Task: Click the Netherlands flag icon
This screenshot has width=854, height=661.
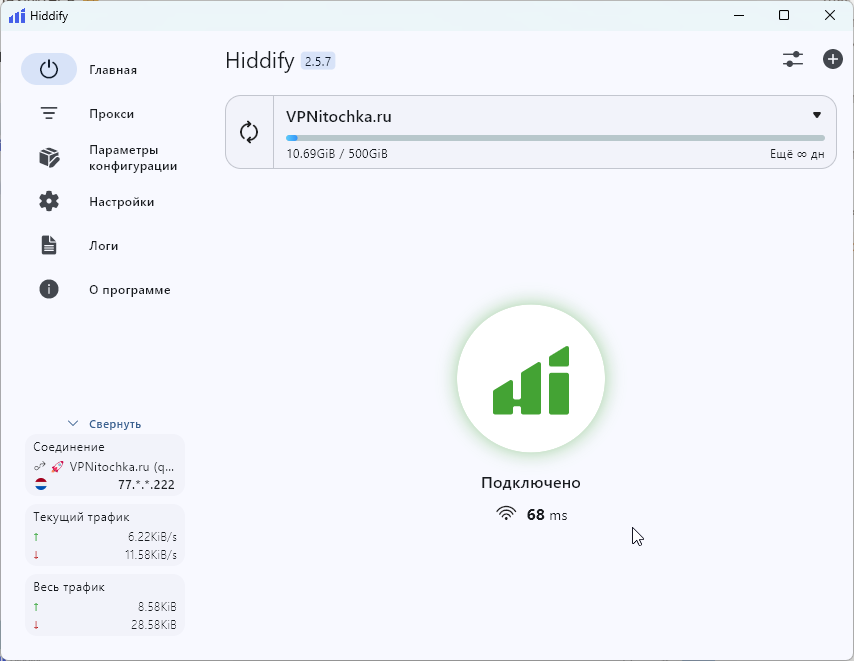Action: point(41,484)
